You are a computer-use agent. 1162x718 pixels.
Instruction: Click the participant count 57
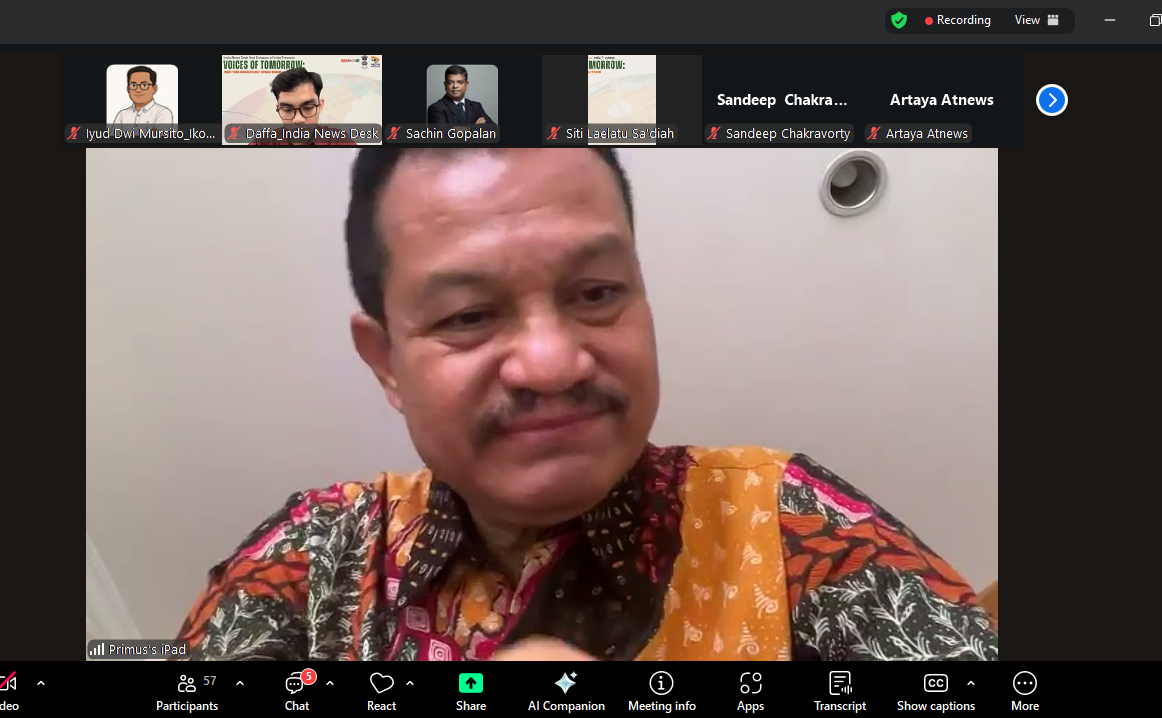(x=210, y=680)
